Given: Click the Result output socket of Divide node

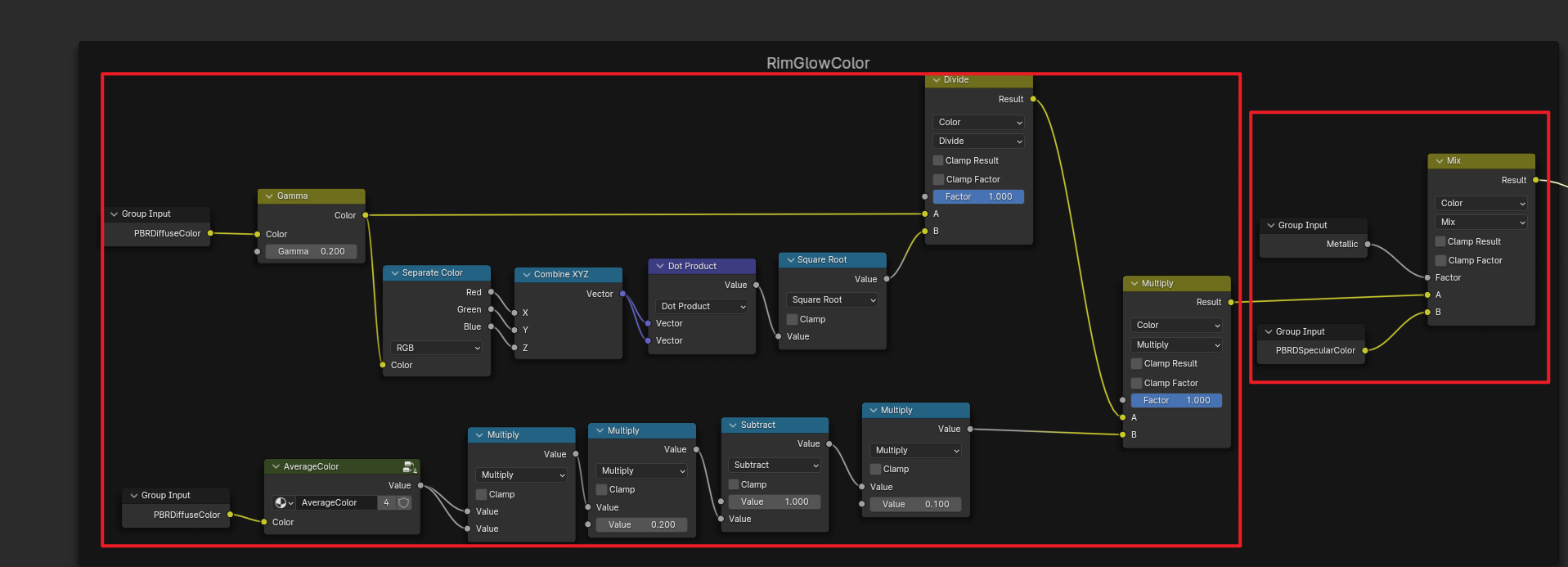Looking at the screenshot, I should coord(1033,99).
